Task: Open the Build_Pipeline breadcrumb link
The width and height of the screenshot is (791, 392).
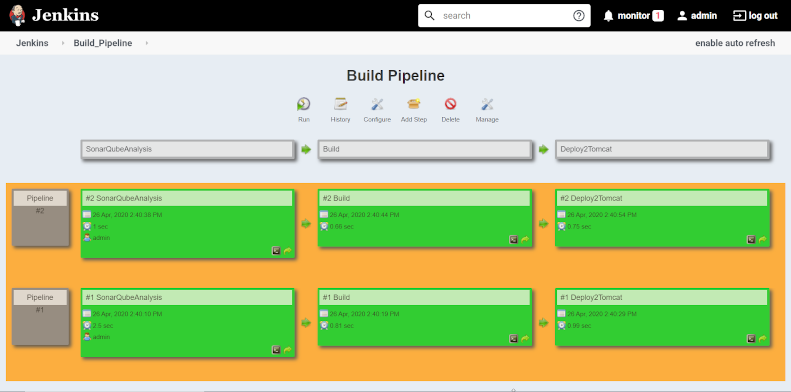Action: pyautogui.click(x=103, y=43)
